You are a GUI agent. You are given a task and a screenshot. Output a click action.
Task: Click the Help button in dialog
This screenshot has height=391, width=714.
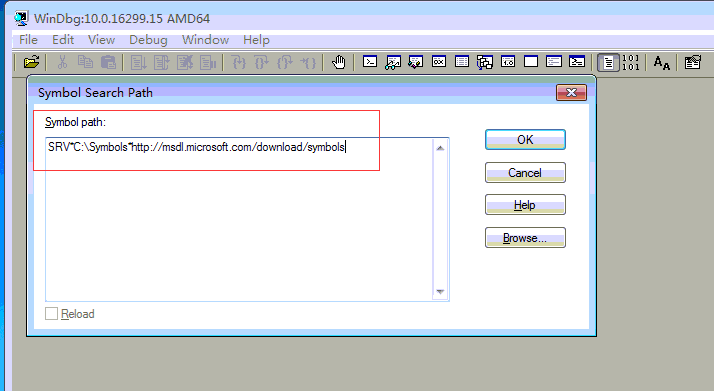click(x=525, y=205)
